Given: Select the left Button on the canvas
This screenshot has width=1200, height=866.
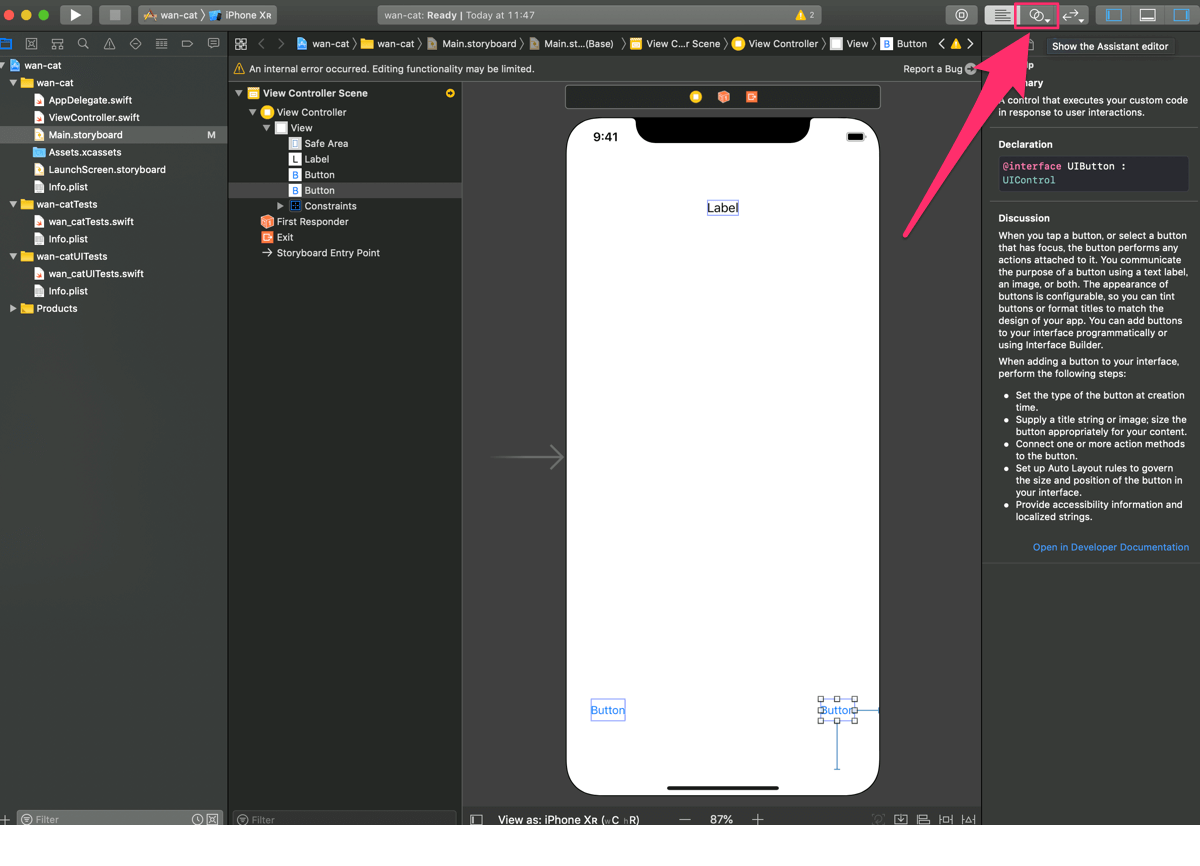Looking at the screenshot, I should tap(607, 710).
